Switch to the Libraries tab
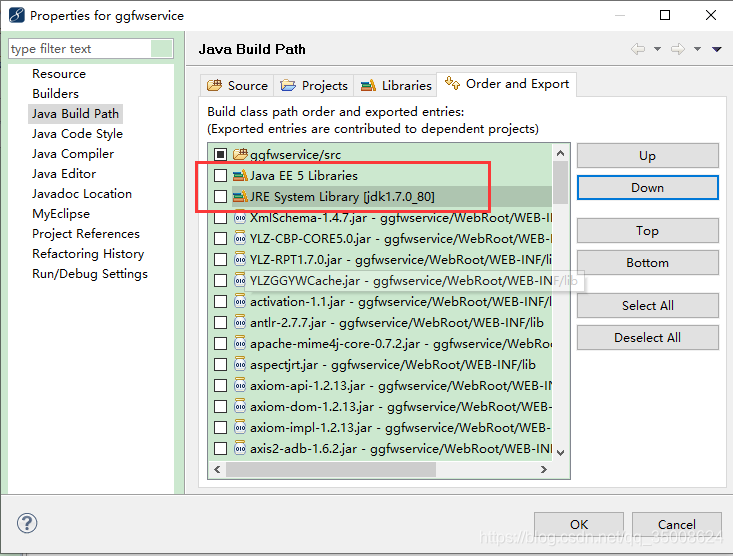The image size is (733, 556). pos(395,86)
